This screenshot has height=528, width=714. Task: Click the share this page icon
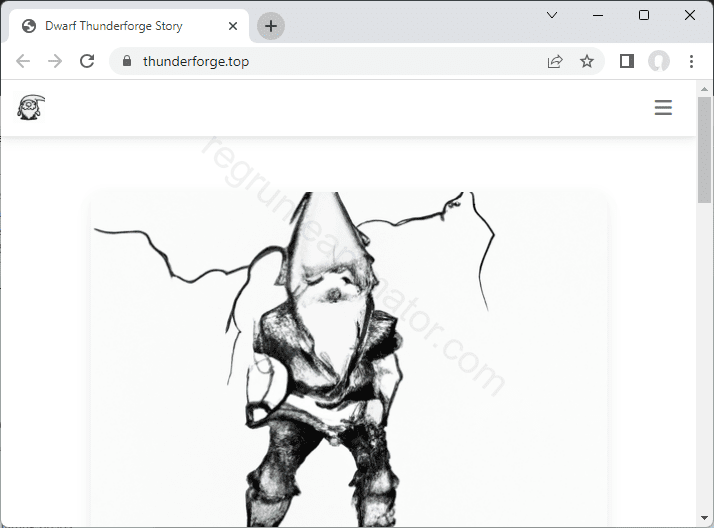pos(555,61)
